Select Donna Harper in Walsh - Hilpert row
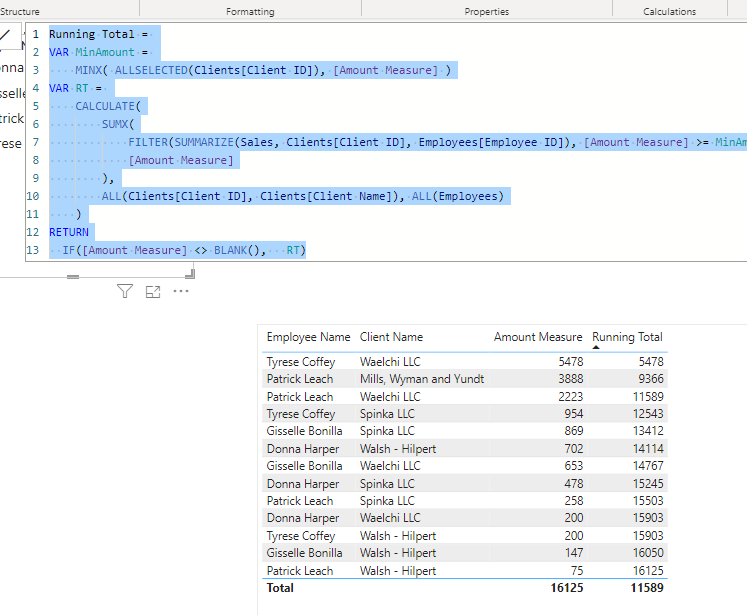The width and height of the screenshot is (747, 615). (303, 449)
